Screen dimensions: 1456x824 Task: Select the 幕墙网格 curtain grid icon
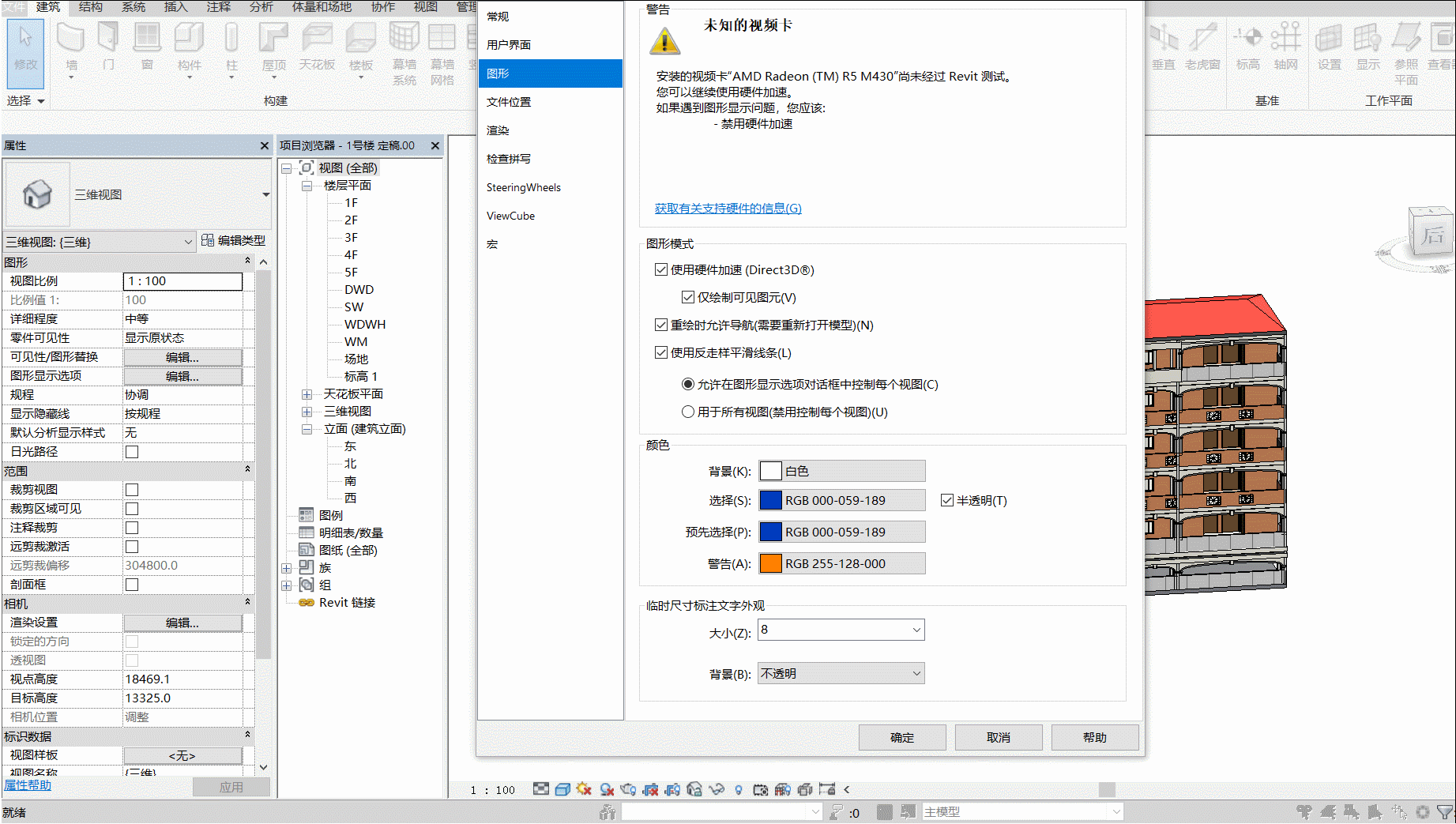pos(442,38)
